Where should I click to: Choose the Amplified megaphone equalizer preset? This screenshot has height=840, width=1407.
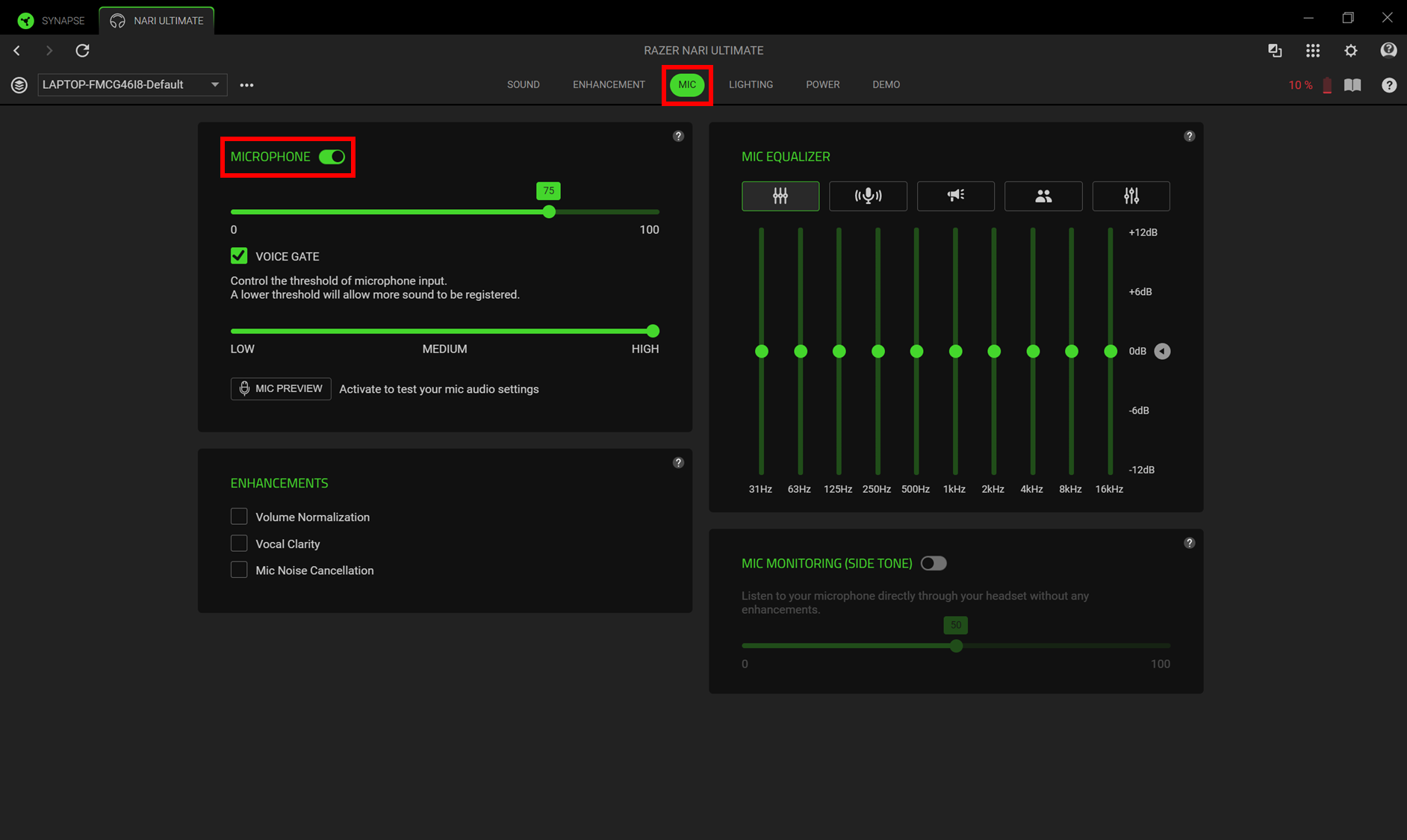(x=955, y=196)
